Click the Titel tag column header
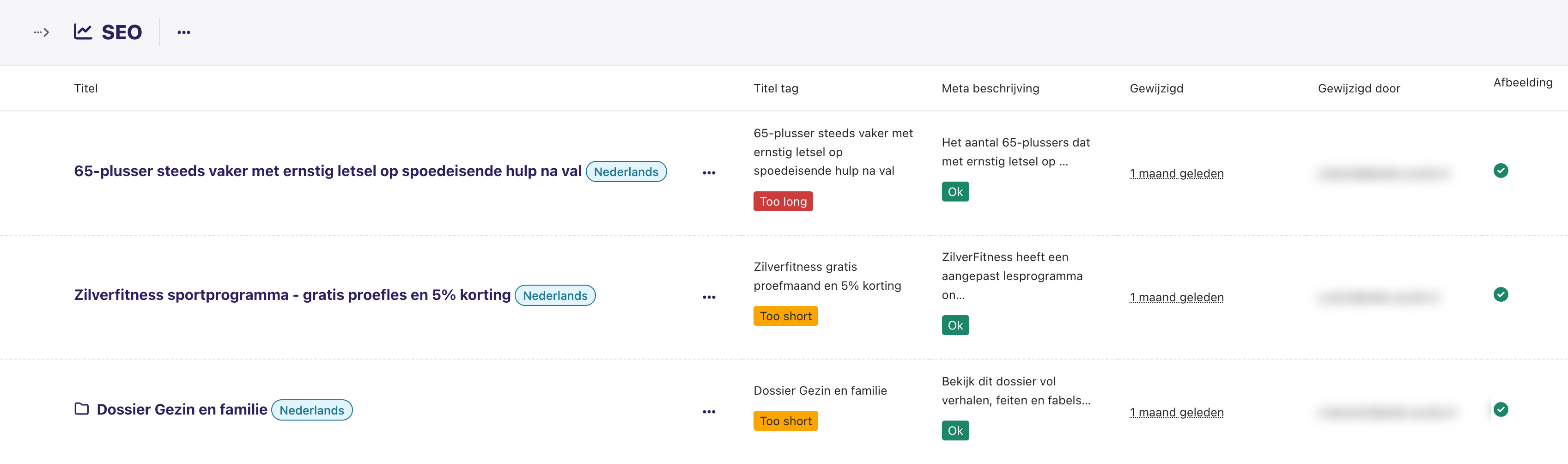This screenshot has width=1568, height=464. [776, 88]
